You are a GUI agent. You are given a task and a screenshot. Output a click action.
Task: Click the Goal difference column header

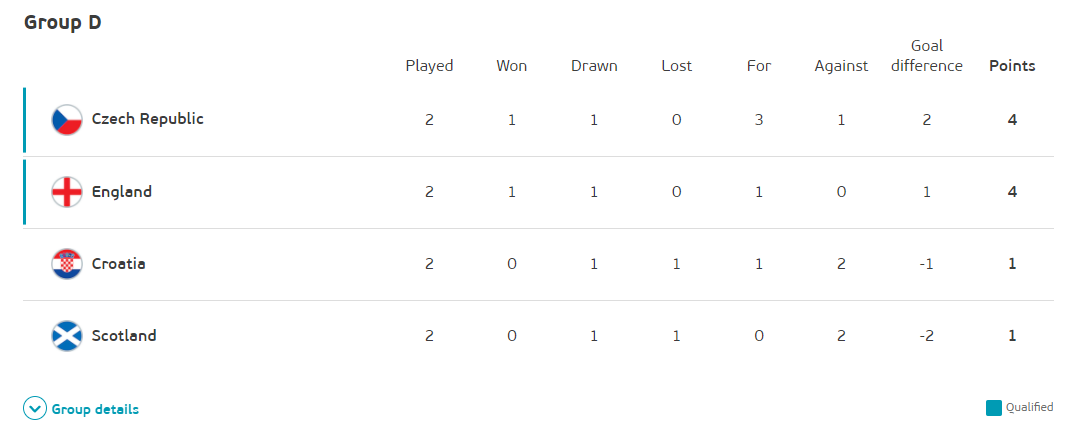pyautogui.click(x=927, y=56)
